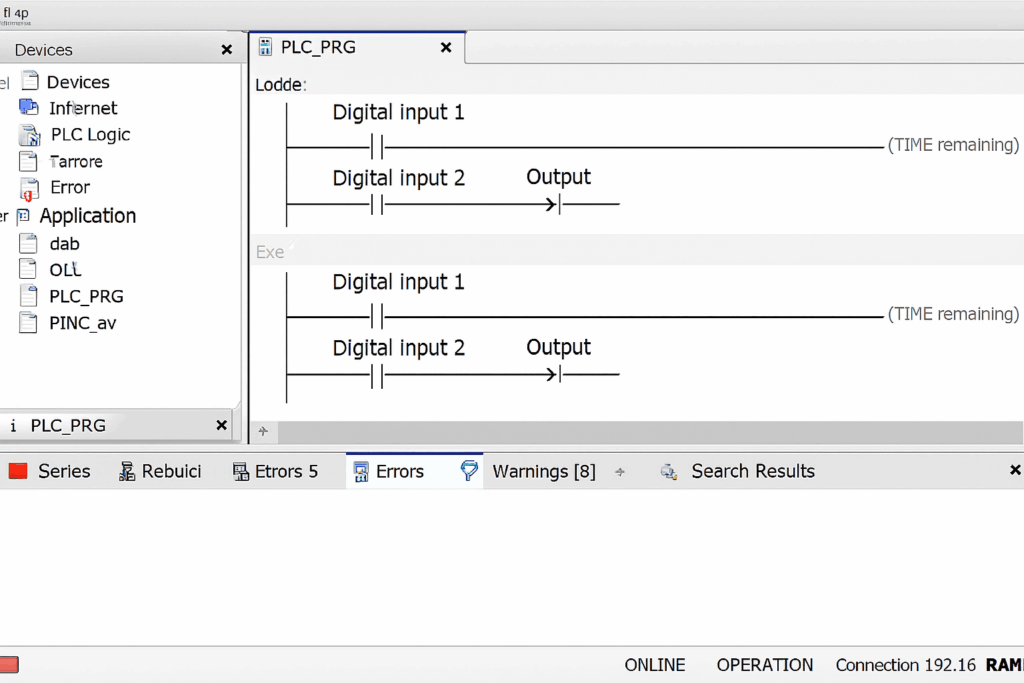Click Digital input 1 contact in Exe network
Viewport: 1024px width, 683px height.
click(x=377, y=317)
